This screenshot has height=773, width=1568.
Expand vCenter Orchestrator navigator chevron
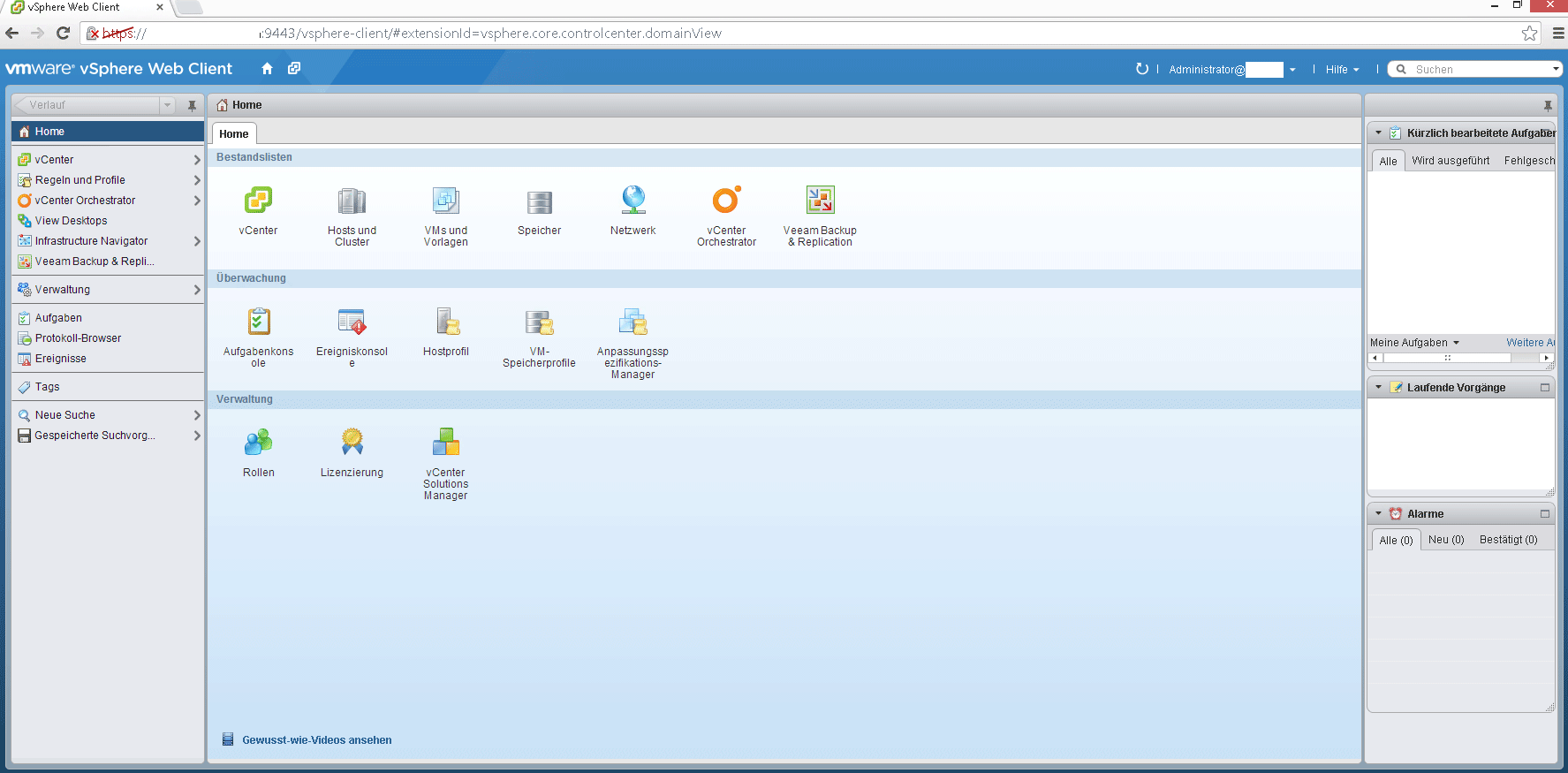pyautogui.click(x=197, y=201)
